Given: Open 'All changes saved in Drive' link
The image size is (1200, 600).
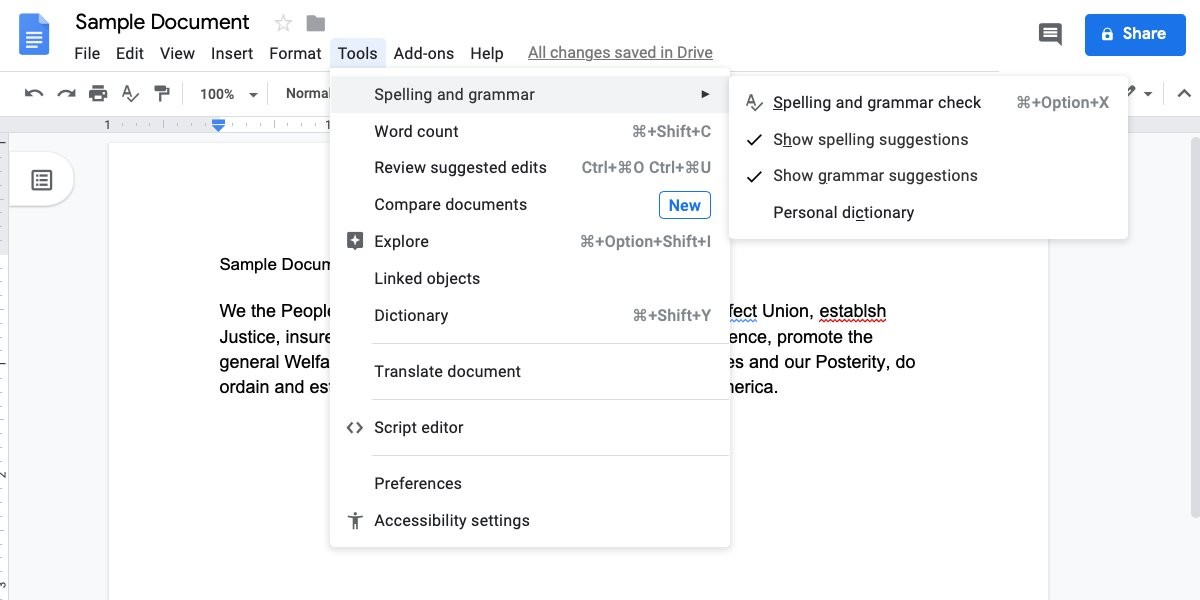Looking at the screenshot, I should (619, 52).
